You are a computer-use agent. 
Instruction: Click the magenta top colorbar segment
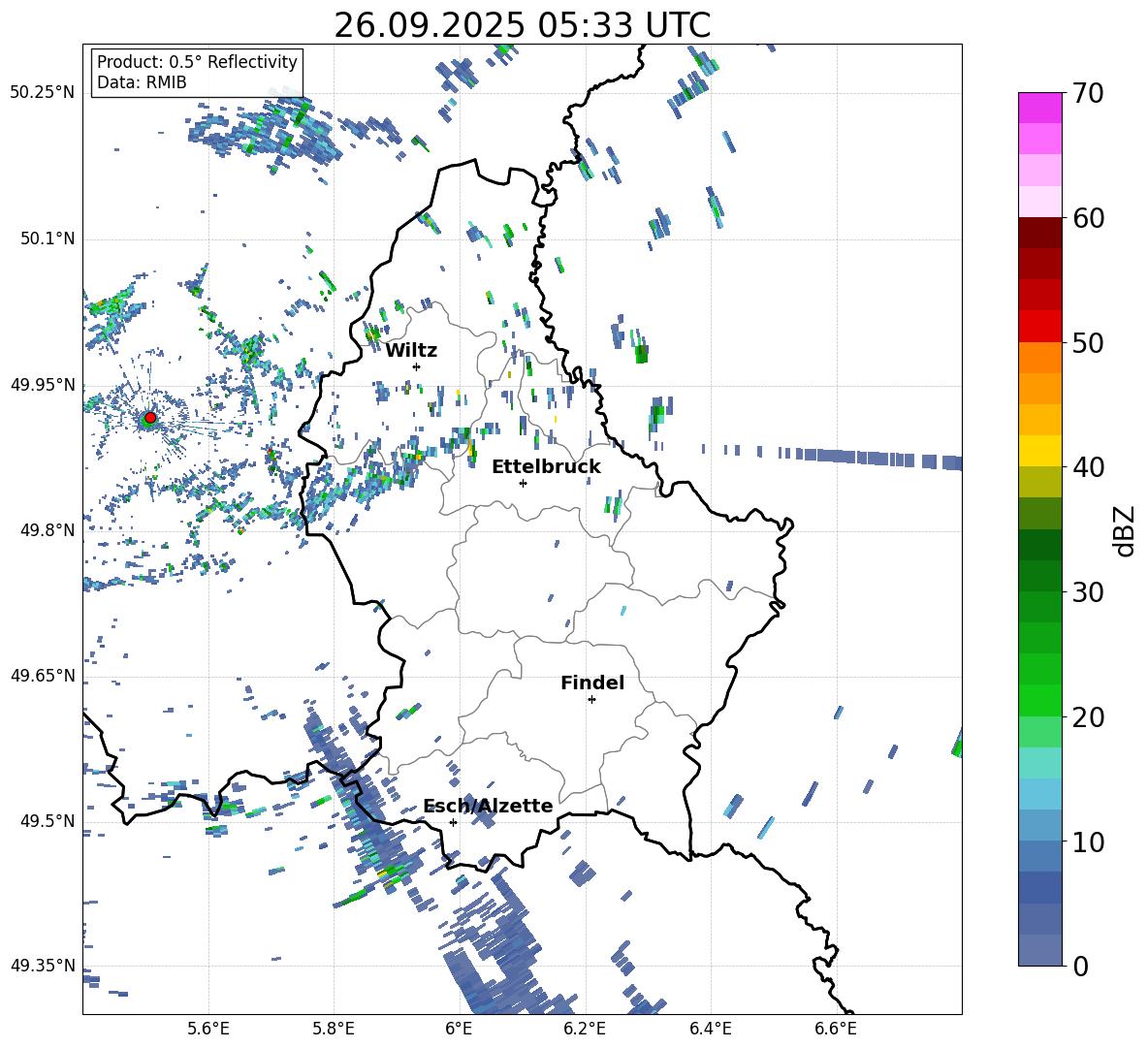coord(1040,109)
